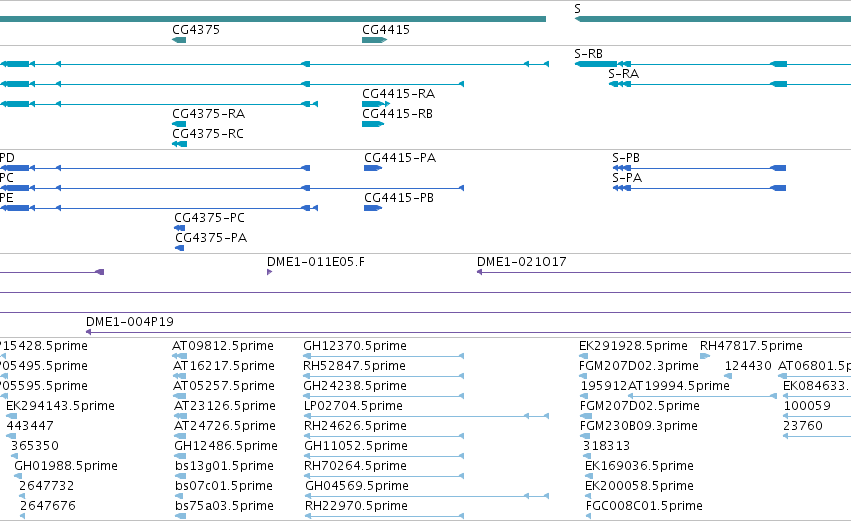This screenshot has width=851, height=521.
Task: Select the AT23126.5prime EST label
Action: click(x=225, y=406)
